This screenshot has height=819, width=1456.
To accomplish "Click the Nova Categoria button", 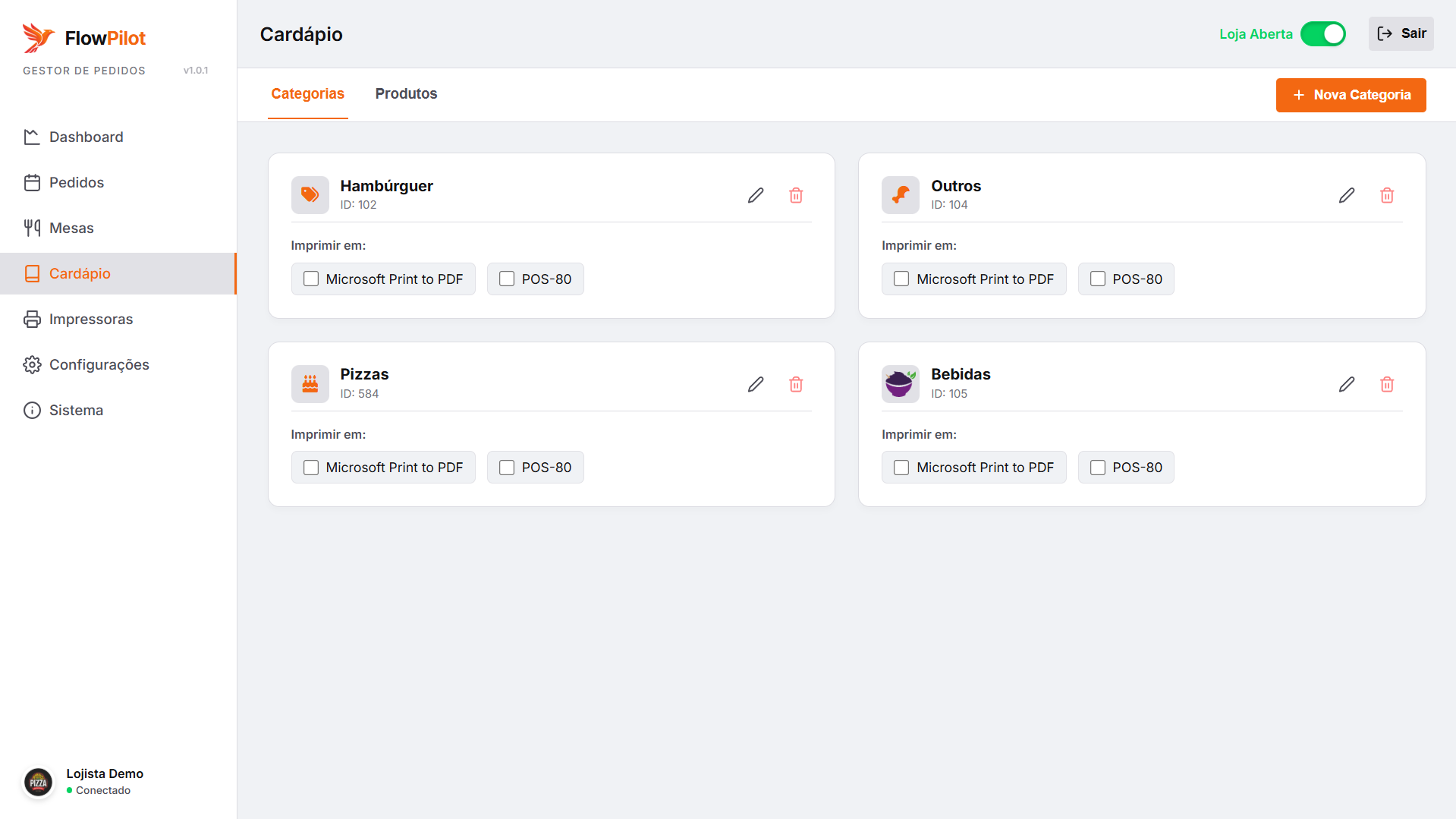I will 1350,95.
